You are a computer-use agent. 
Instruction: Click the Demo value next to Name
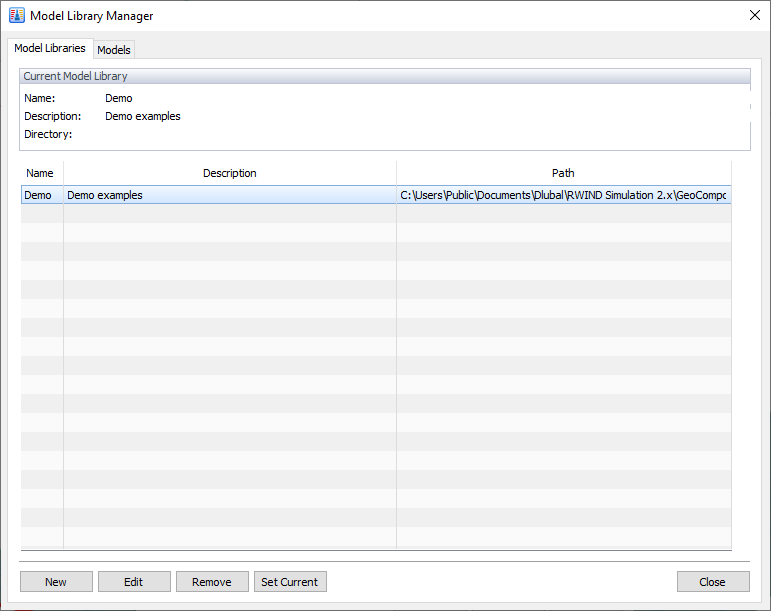coord(119,98)
